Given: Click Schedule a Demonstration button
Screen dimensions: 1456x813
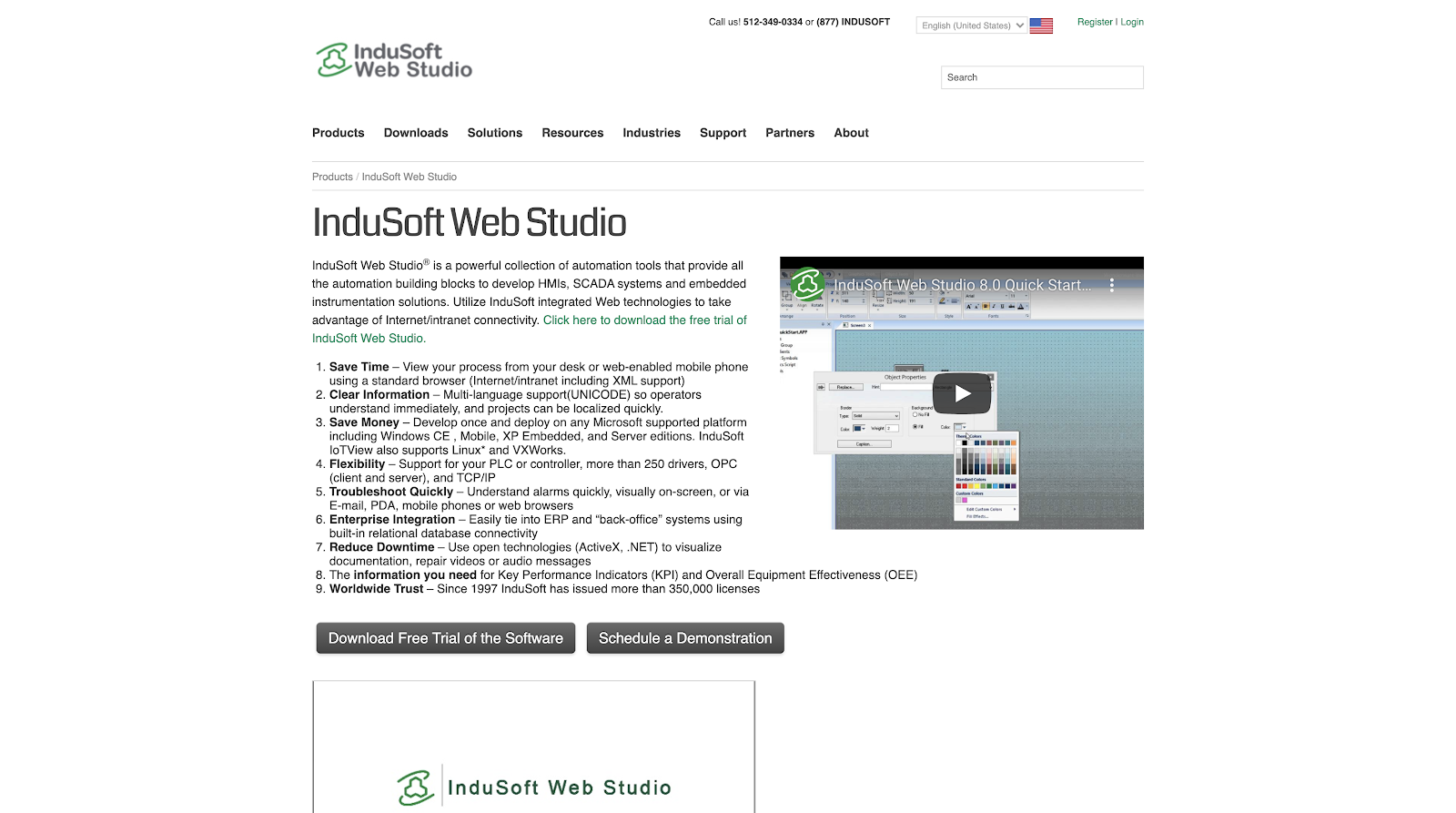Looking at the screenshot, I should click(685, 638).
